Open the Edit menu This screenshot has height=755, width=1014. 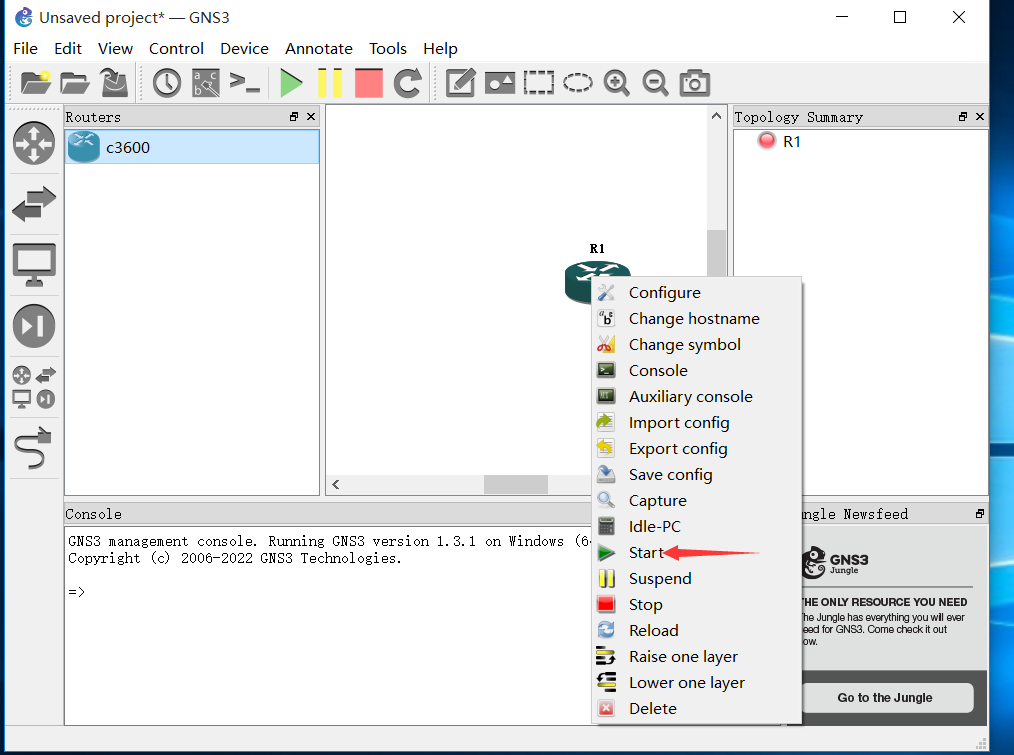pyautogui.click(x=68, y=49)
